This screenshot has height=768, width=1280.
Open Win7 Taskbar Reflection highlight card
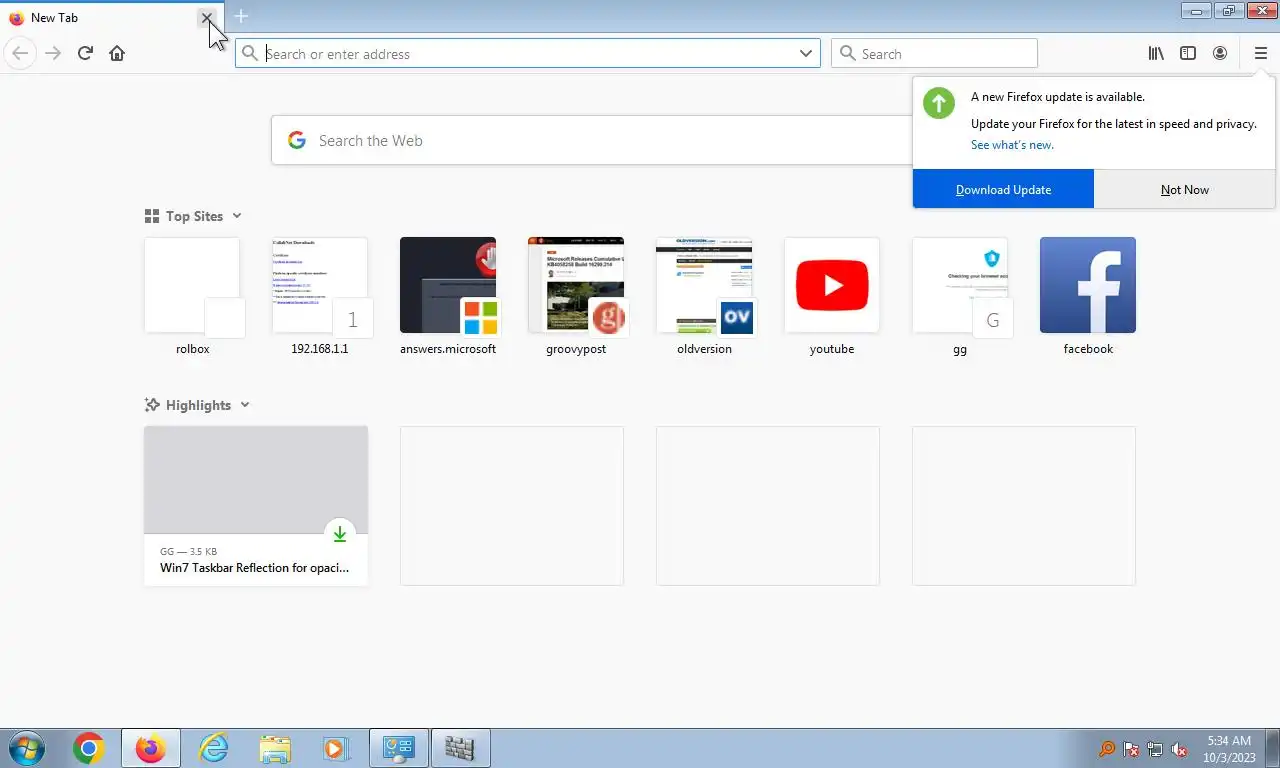tap(256, 505)
